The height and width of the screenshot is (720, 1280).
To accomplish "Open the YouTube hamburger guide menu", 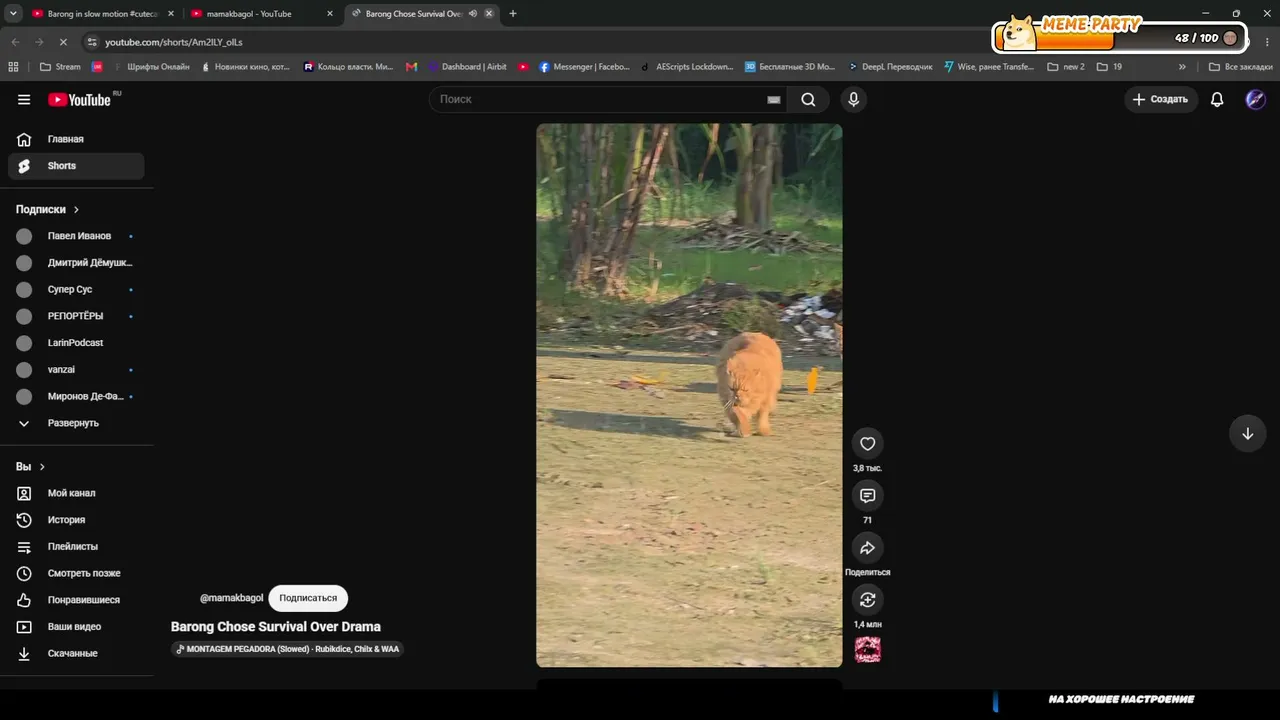I will click(x=24, y=99).
